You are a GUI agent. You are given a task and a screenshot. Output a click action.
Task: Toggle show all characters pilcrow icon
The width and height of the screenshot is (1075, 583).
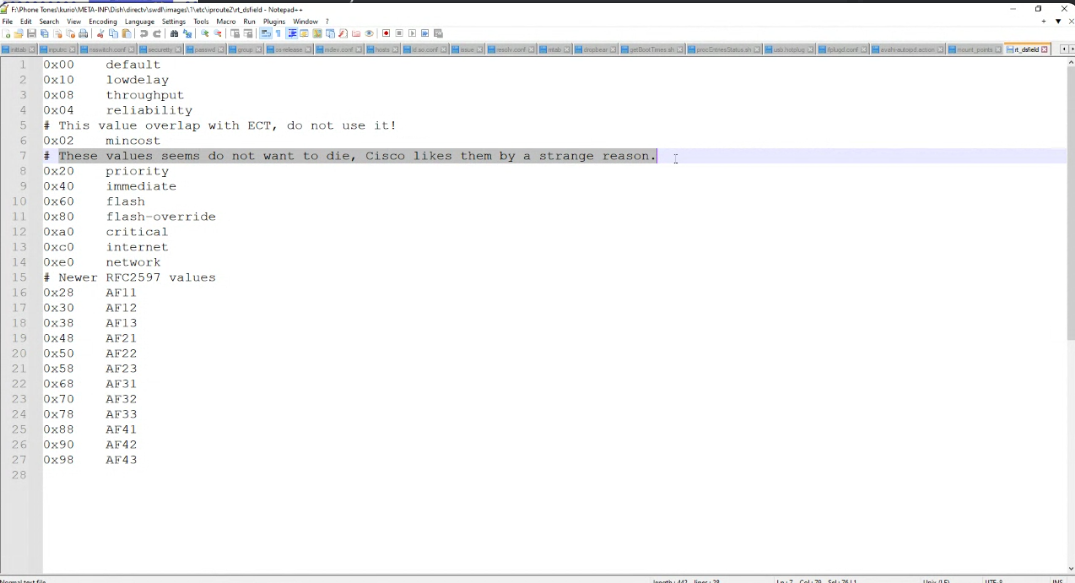tap(278, 34)
